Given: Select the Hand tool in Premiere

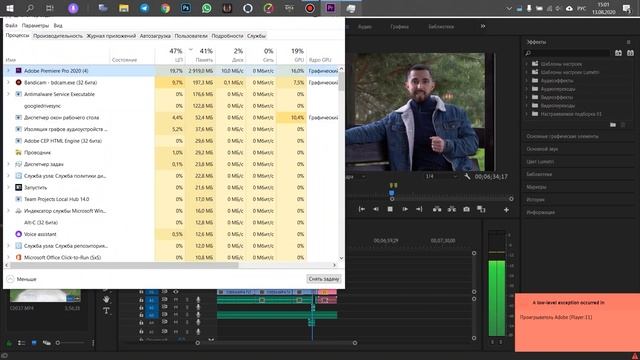Looking at the screenshot, I should click(106, 300).
